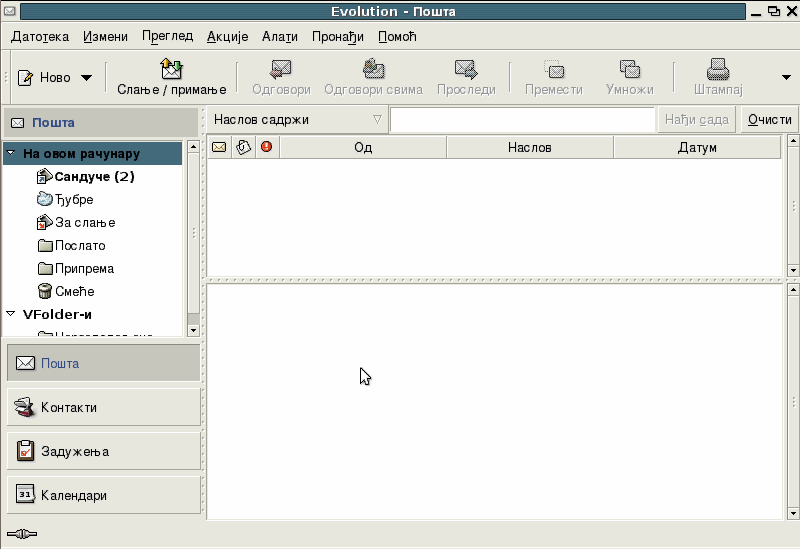Open the Акције menu
Viewport: 800px width, 549px height.
[x=228, y=37]
